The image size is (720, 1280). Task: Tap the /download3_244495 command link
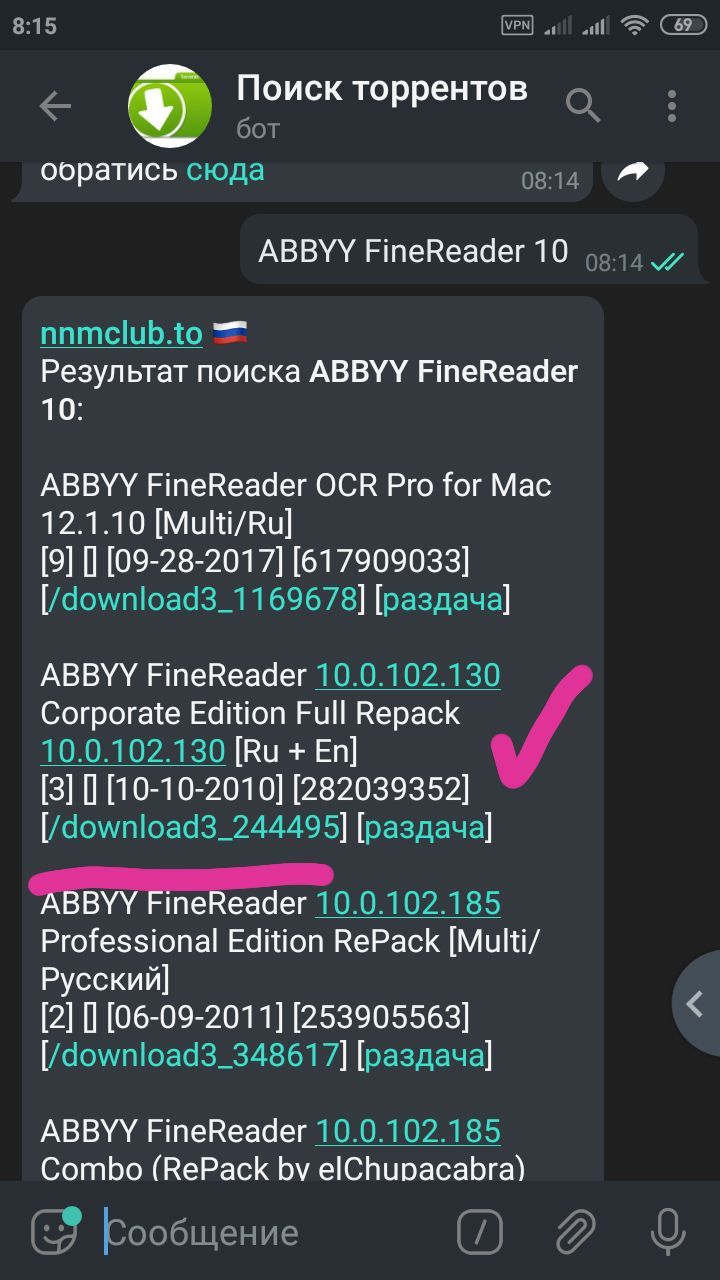[195, 827]
